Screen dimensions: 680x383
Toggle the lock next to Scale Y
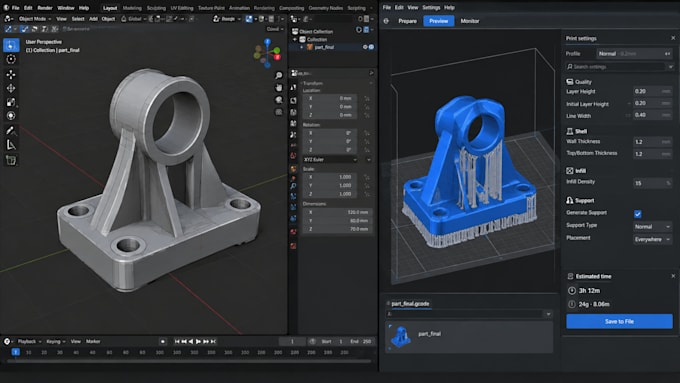pyautogui.click(x=367, y=186)
